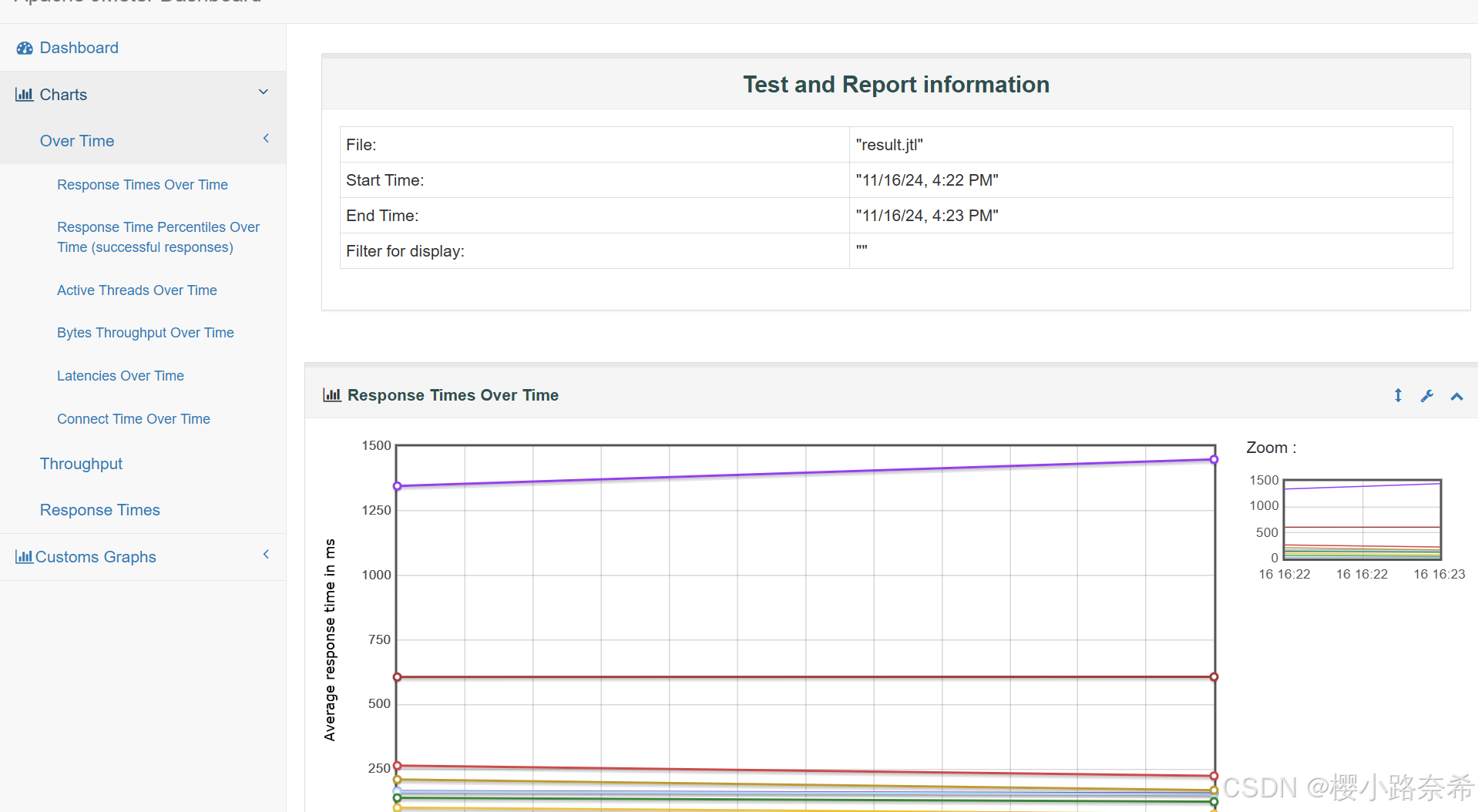Screen dimensions: 1478x812
Task: Collapse the Over Time arrow
Action: [266, 139]
